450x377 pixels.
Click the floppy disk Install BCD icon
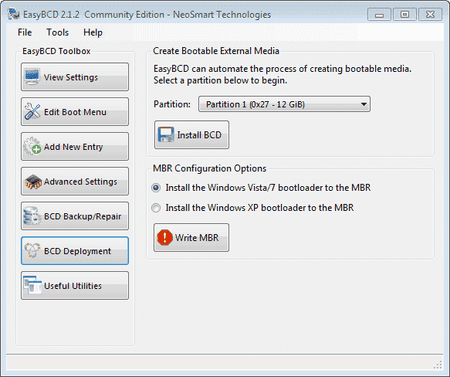point(166,135)
